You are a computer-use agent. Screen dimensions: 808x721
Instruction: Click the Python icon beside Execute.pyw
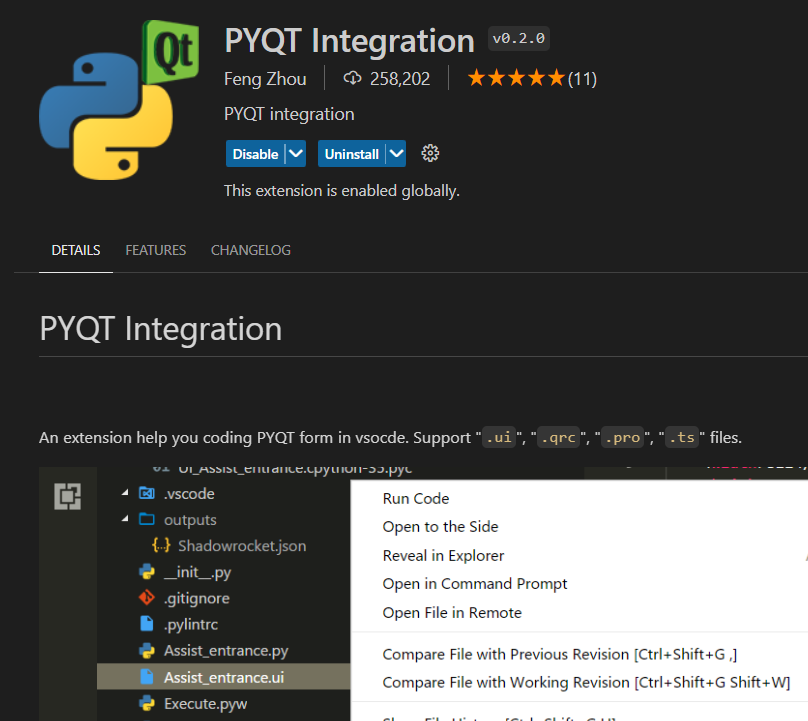coord(147,703)
